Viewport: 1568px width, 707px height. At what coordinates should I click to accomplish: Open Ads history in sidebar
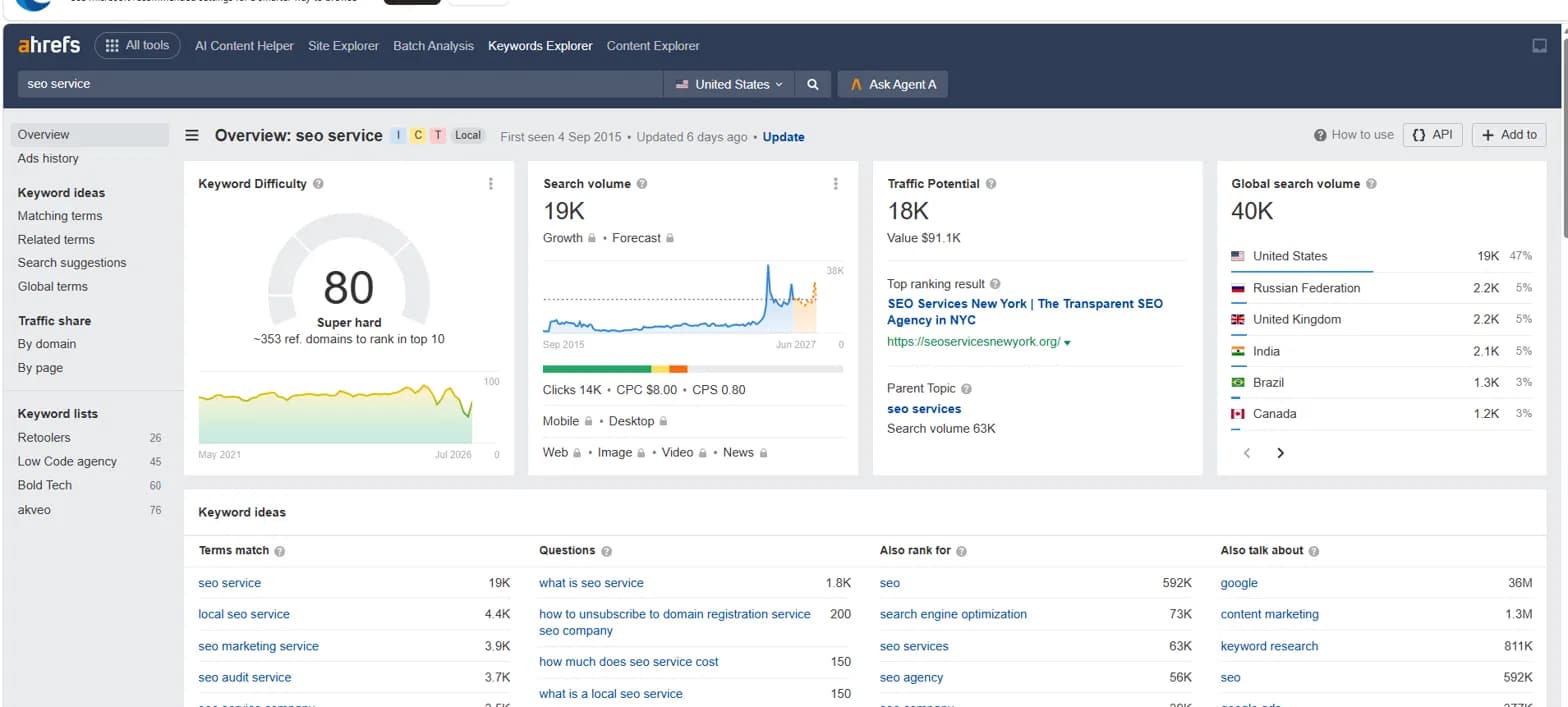[x=48, y=158]
